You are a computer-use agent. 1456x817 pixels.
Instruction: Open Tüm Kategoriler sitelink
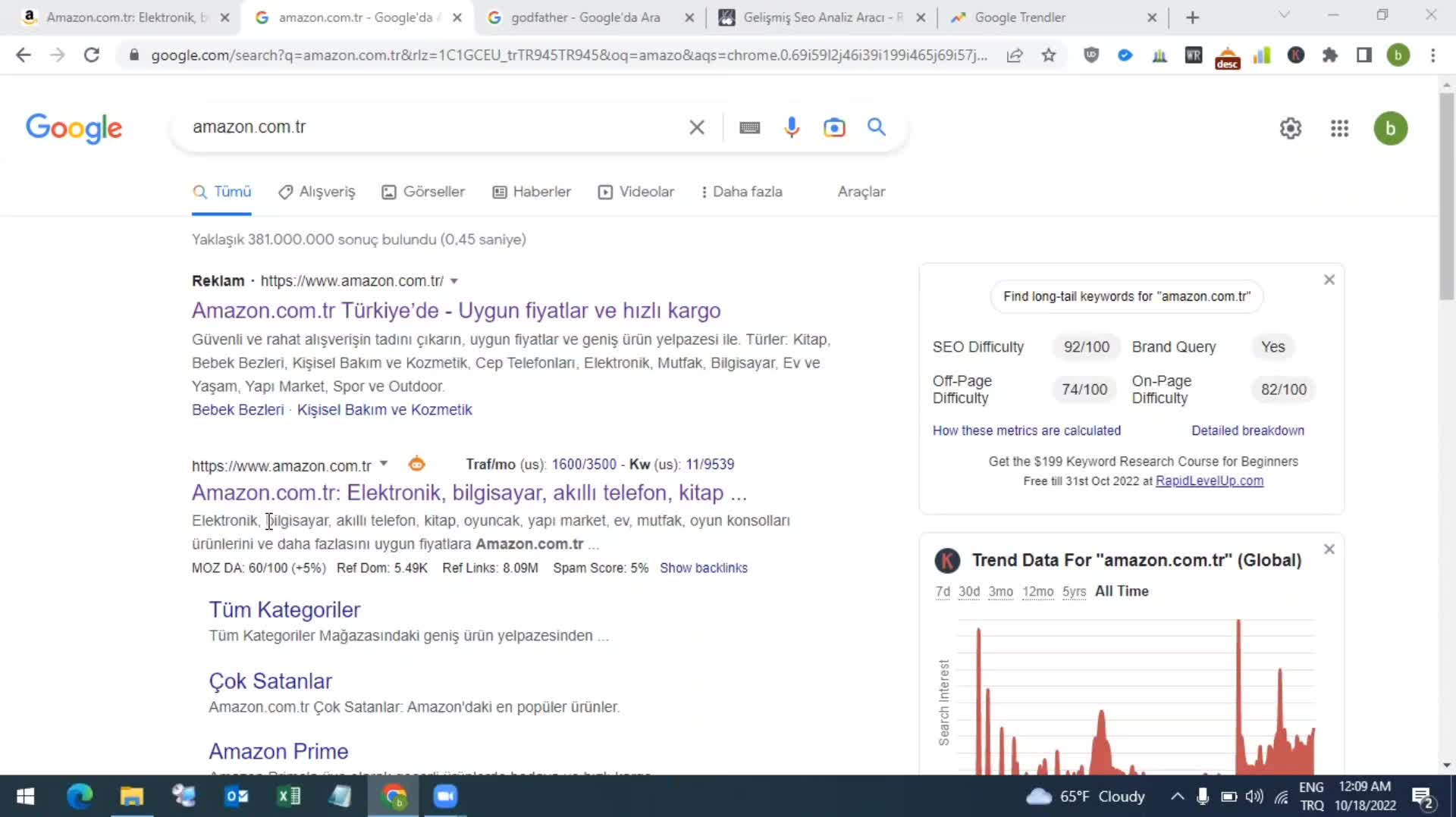pyautogui.click(x=284, y=610)
